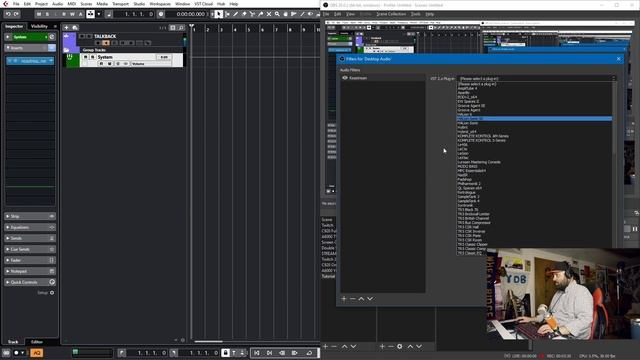Toggle Read automation R in toolbar
This screenshot has width=640, height=360.
[64, 14]
